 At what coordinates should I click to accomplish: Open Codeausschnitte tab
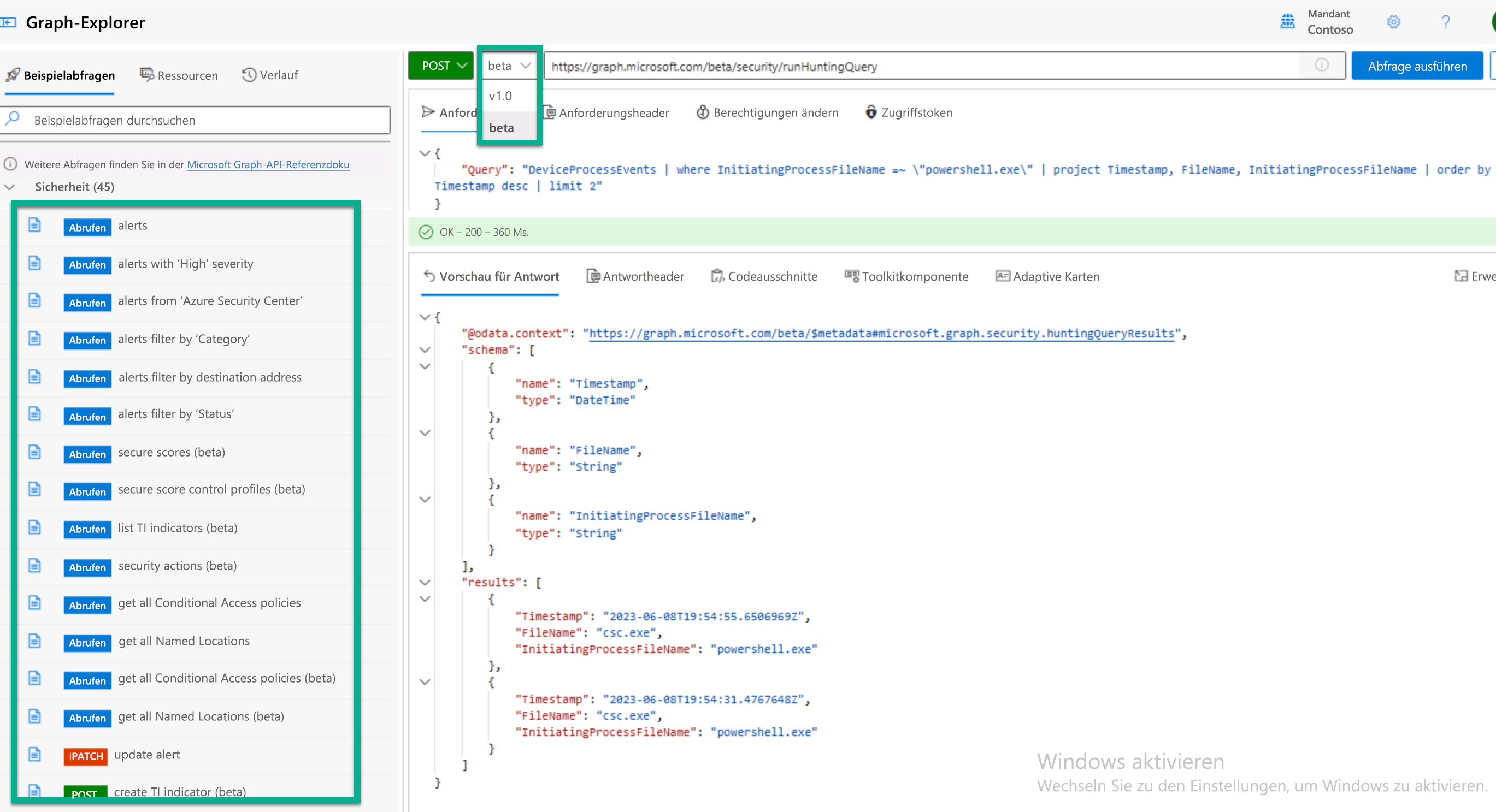764,276
